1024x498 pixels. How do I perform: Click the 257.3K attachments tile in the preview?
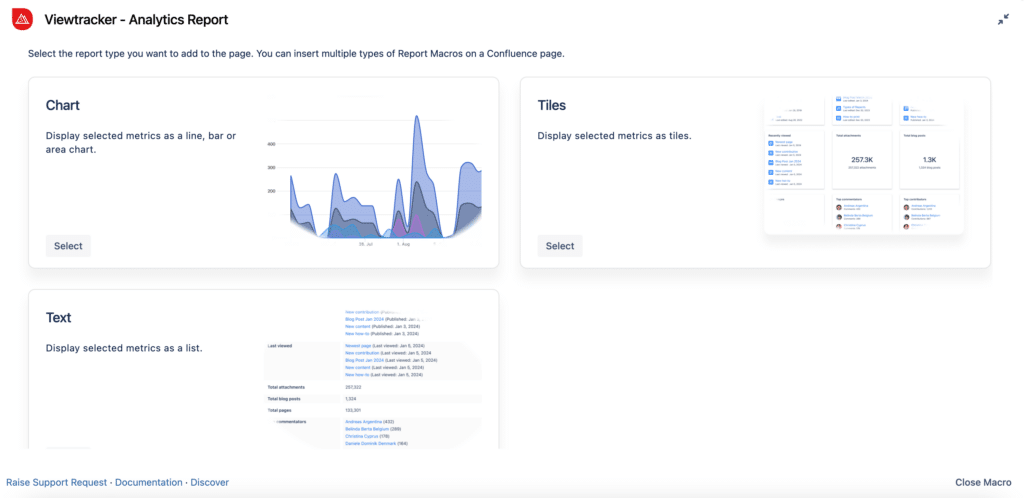(862, 159)
